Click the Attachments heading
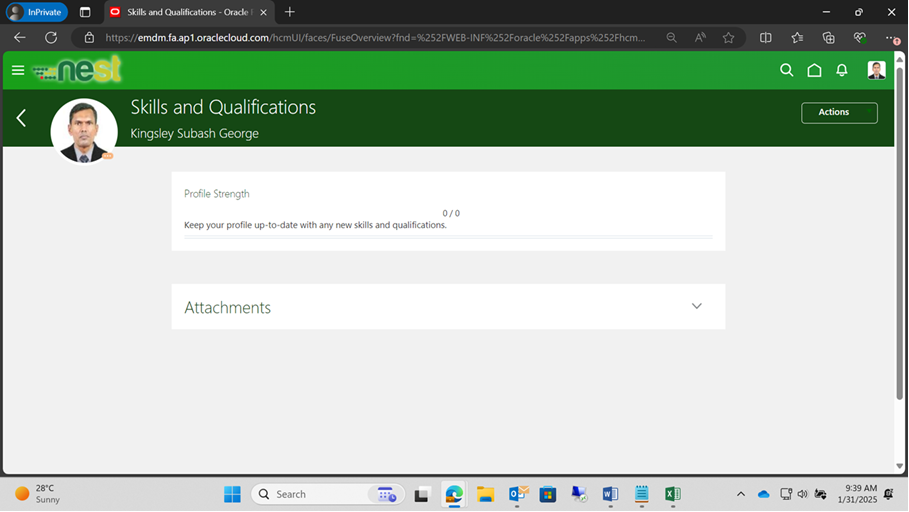 227,307
